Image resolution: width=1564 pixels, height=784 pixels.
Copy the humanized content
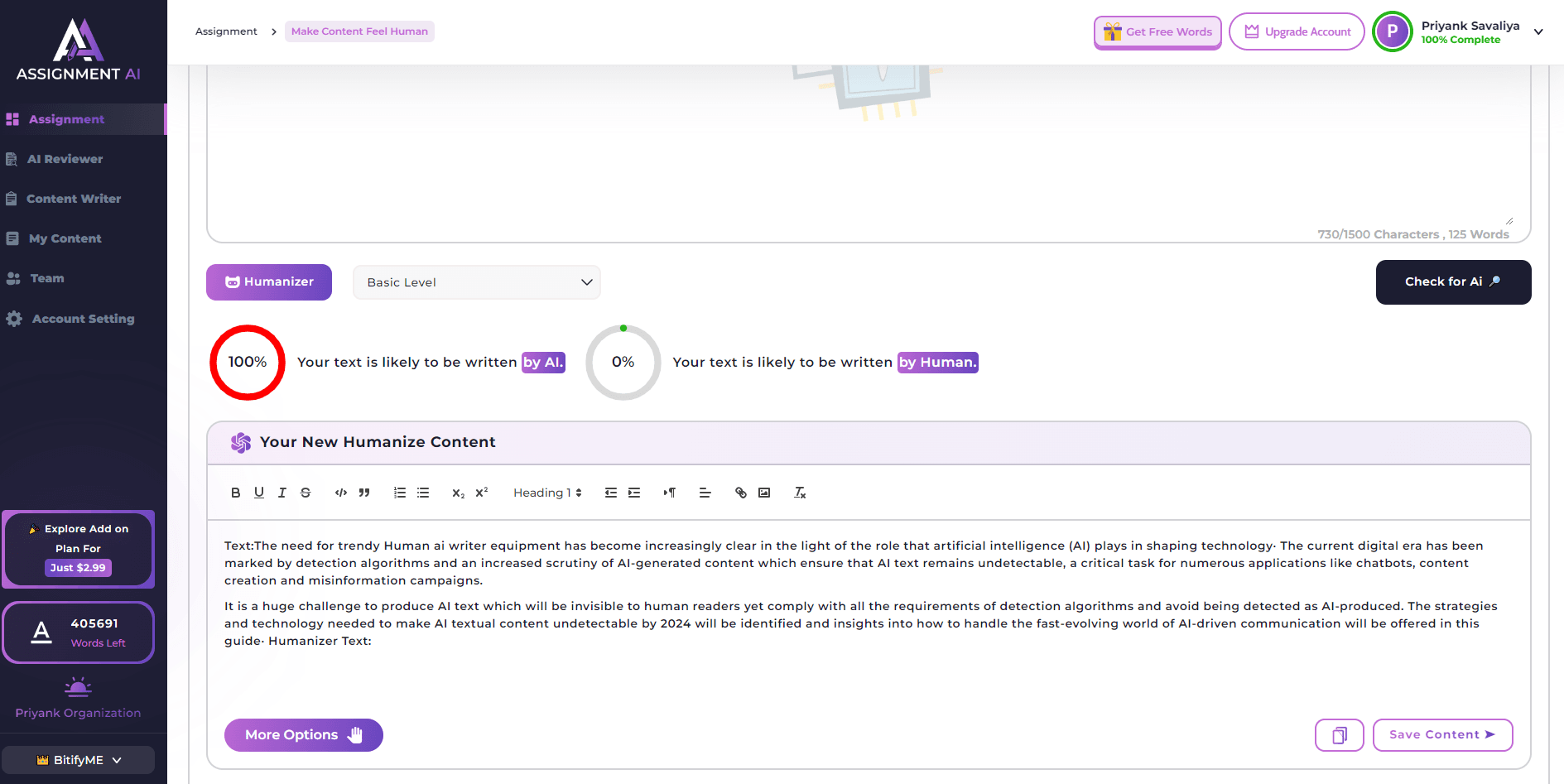click(x=1339, y=734)
